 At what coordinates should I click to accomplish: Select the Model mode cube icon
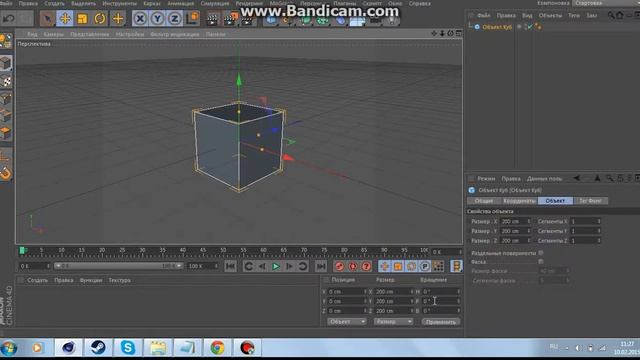(6, 63)
